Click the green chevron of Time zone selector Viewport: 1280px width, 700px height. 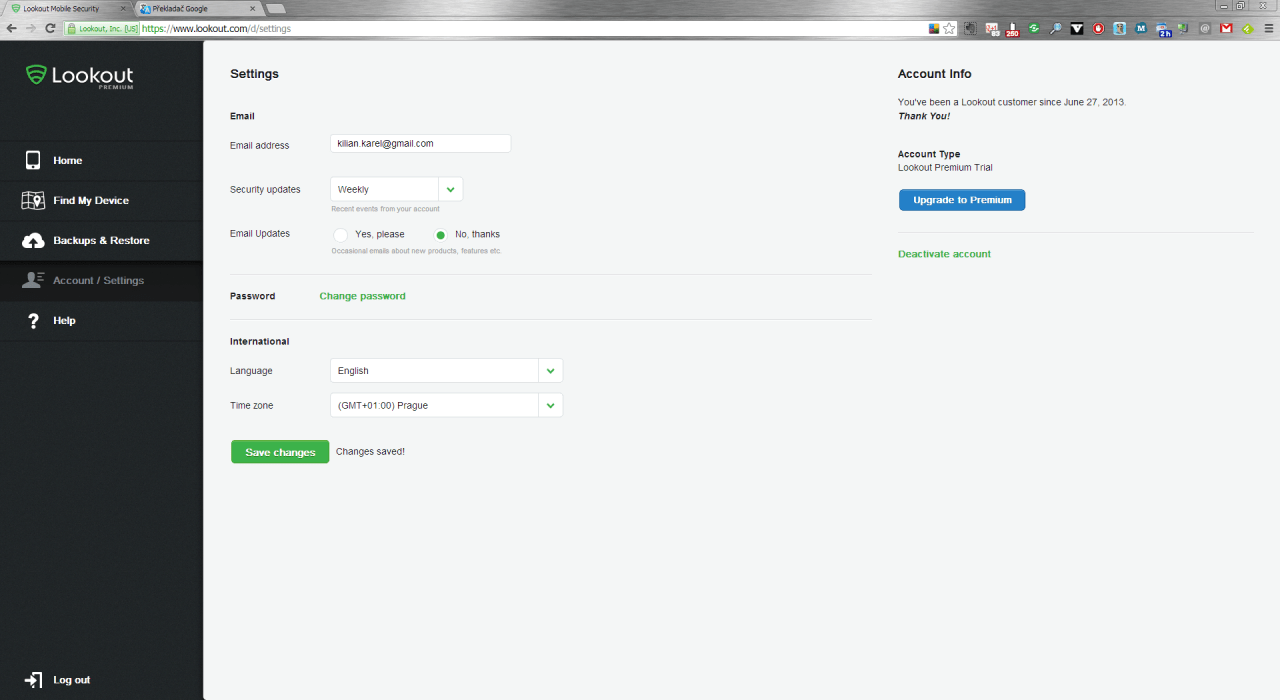(x=551, y=405)
